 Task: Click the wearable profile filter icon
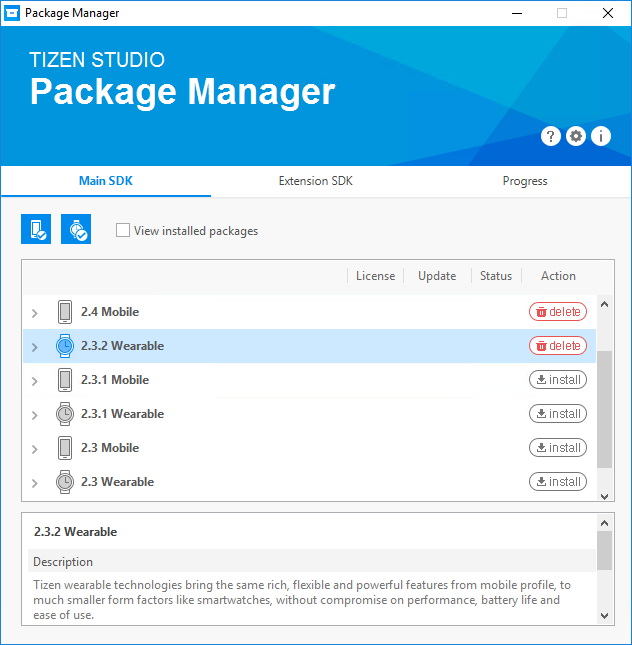point(76,229)
